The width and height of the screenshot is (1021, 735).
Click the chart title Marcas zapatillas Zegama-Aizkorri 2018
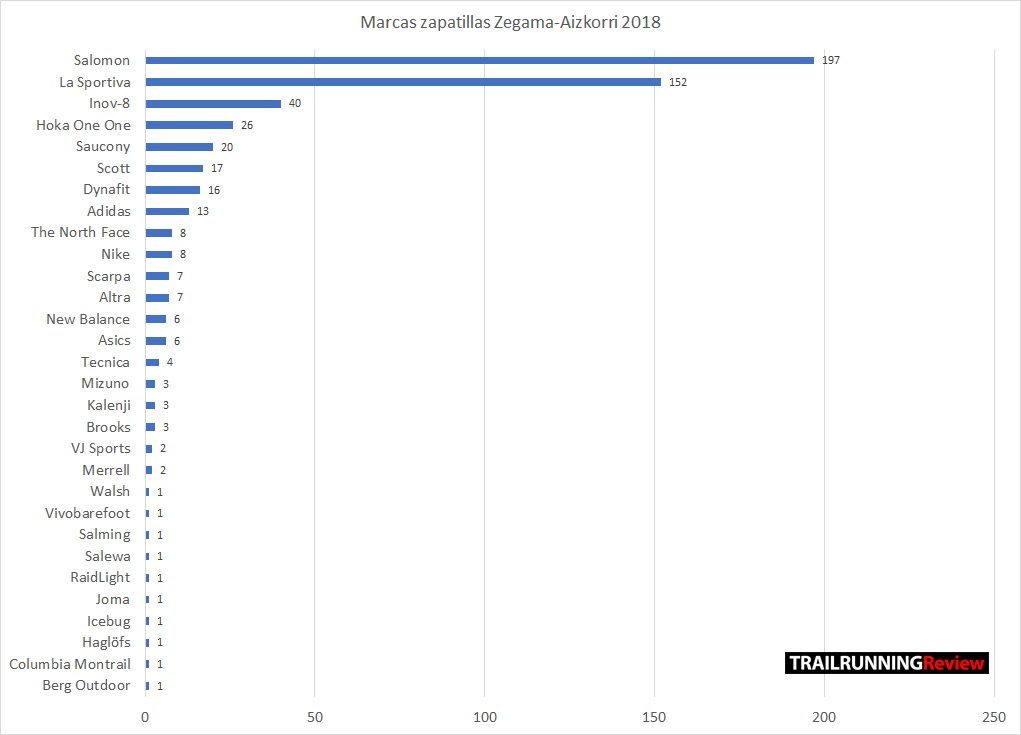click(x=510, y=22)
